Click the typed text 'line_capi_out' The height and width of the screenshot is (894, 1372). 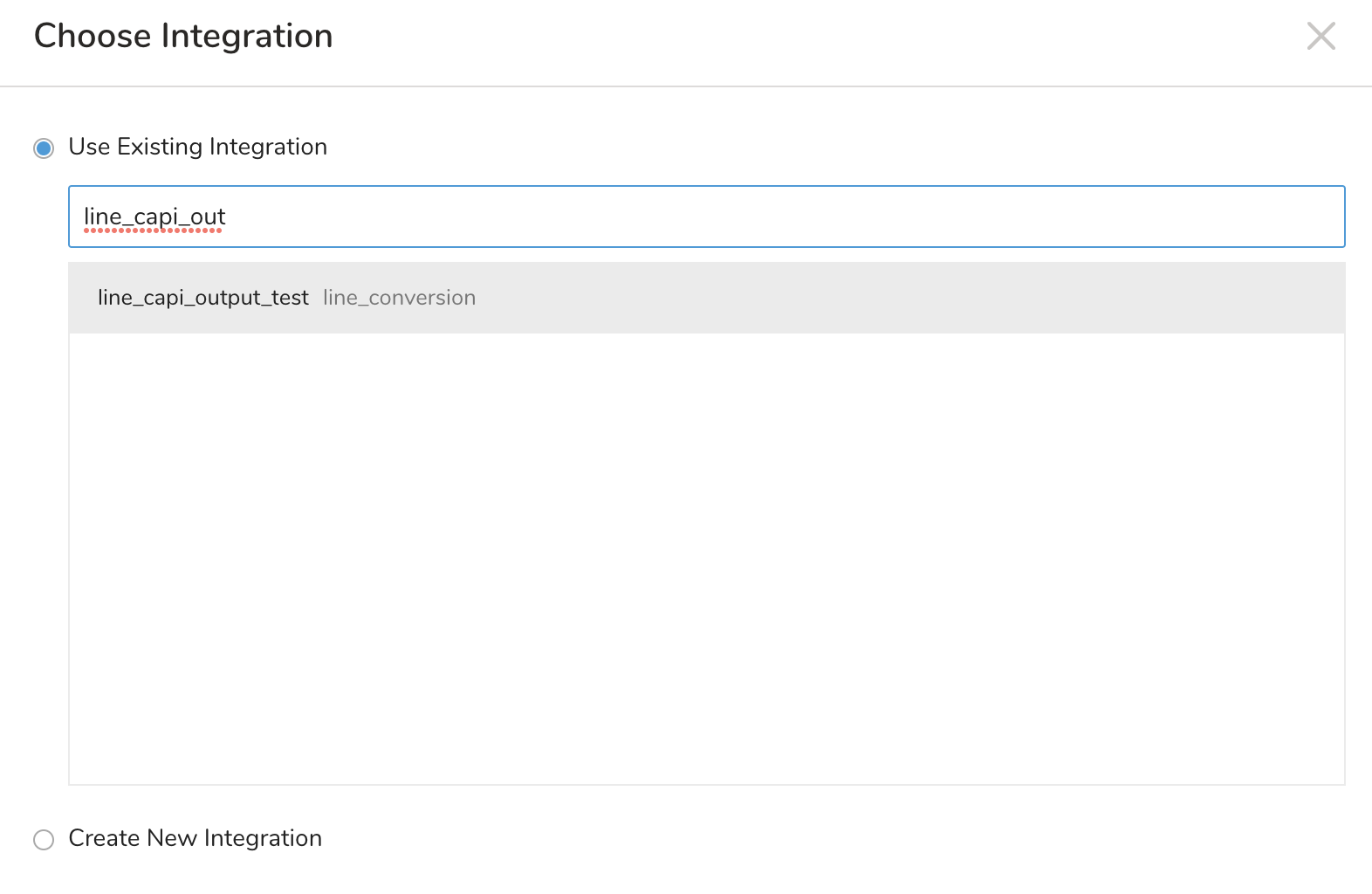(x=154, y=217)
